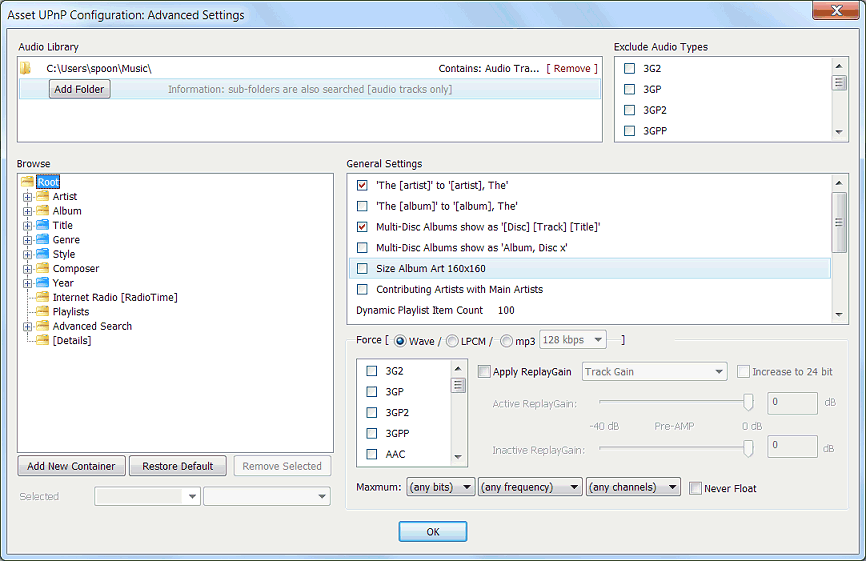Select the Internet Radio [RadioTime] folder icon
Image resolution: width=866 pixels, height=561 pixels.
(43, 297)
